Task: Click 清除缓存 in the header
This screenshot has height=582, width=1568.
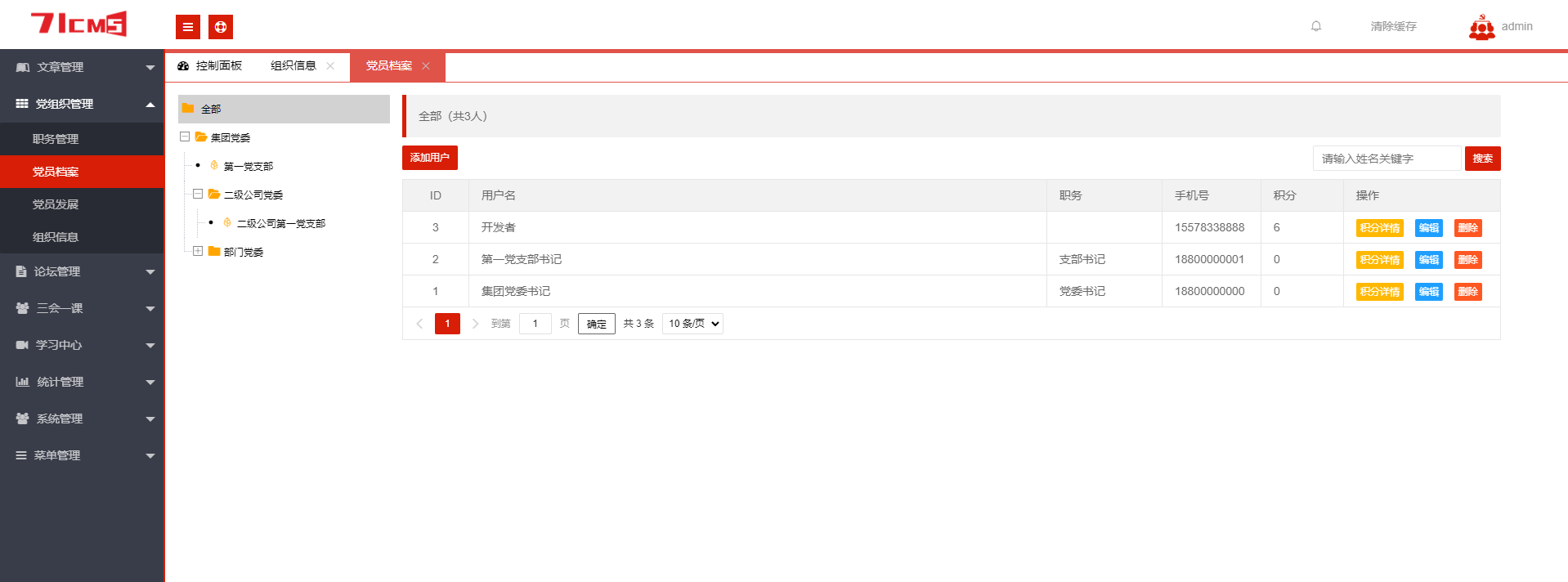Action: point(1393,26)
